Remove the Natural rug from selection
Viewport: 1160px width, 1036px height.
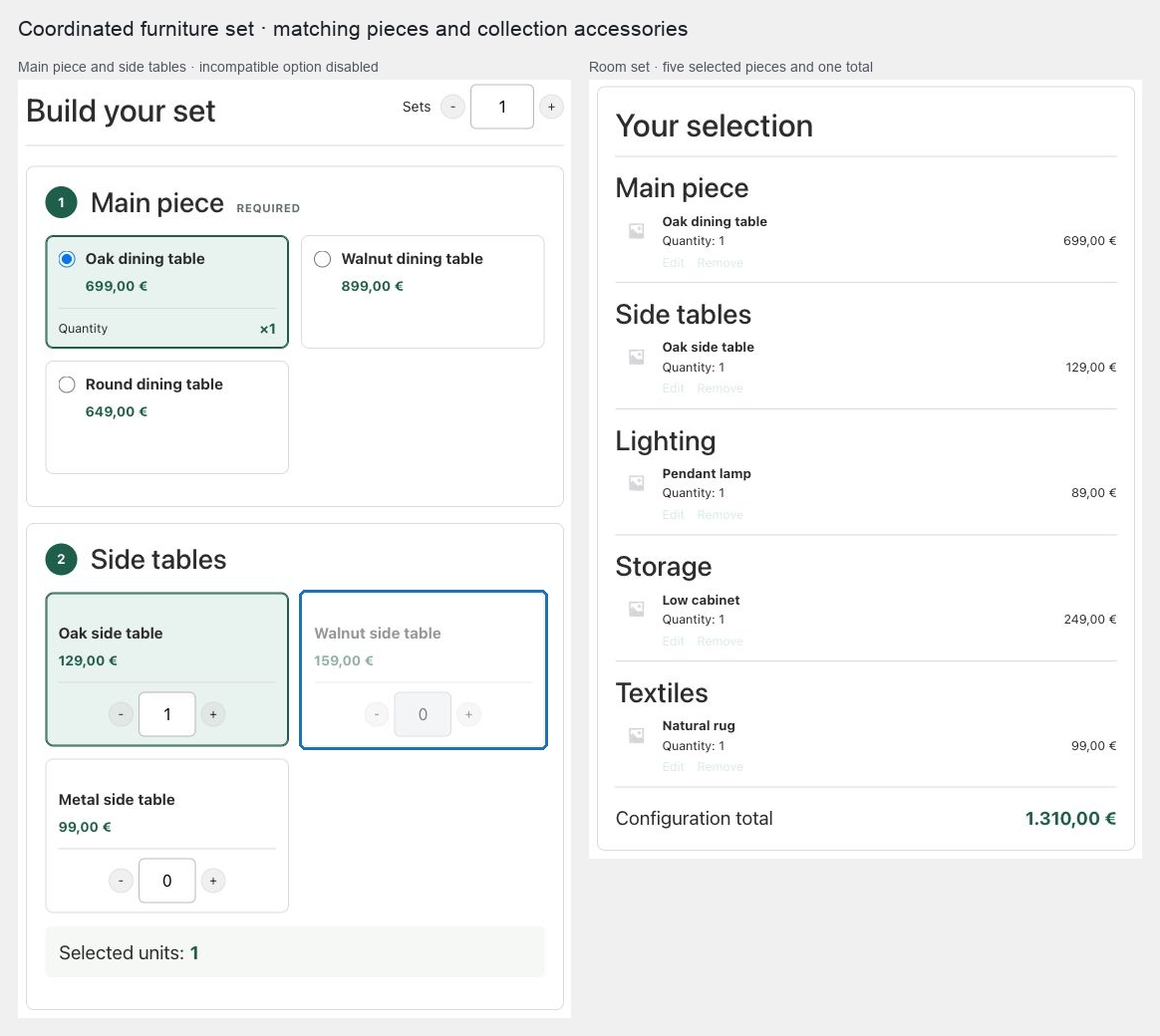720,767
